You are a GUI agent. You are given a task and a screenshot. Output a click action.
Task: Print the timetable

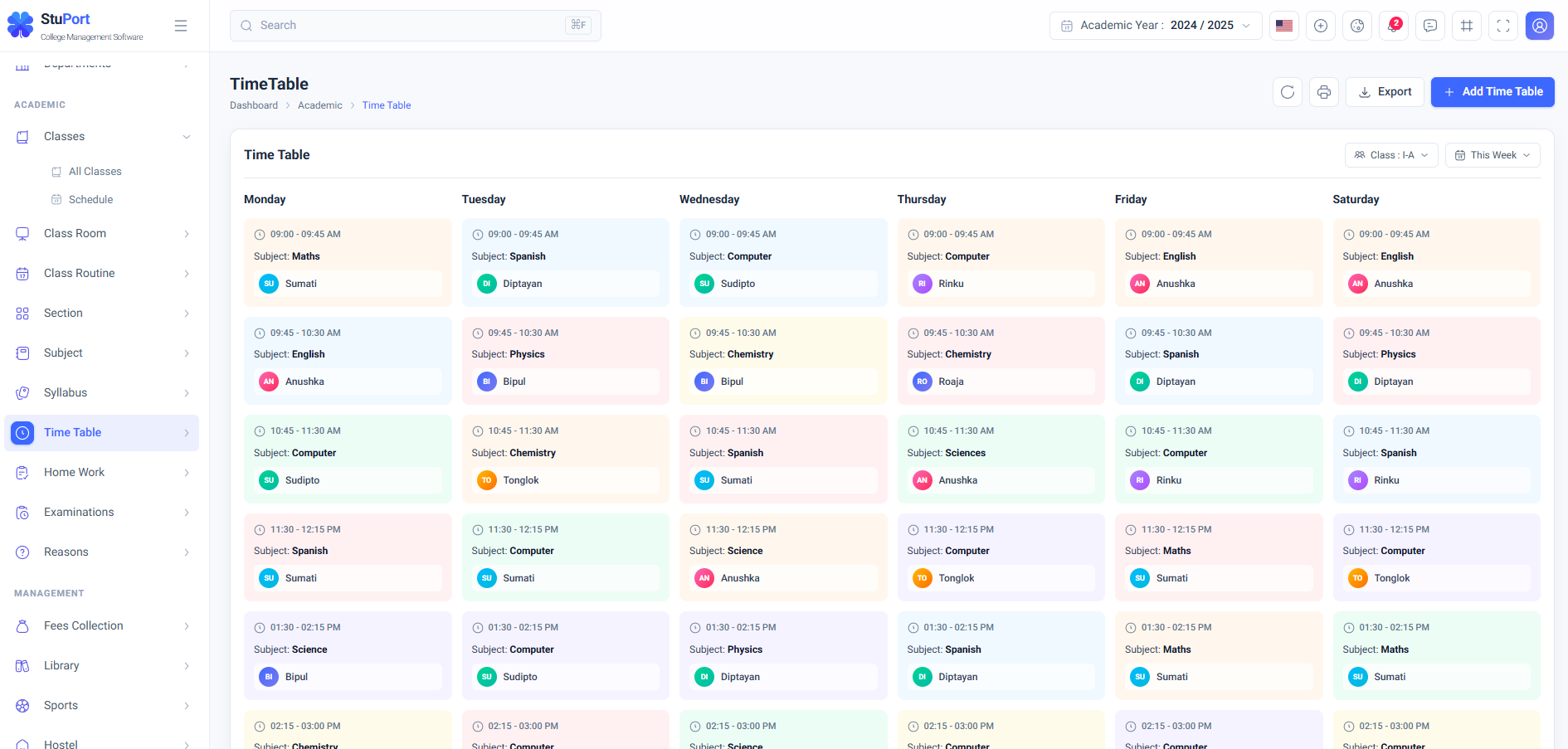click(x=1324, y=92)
